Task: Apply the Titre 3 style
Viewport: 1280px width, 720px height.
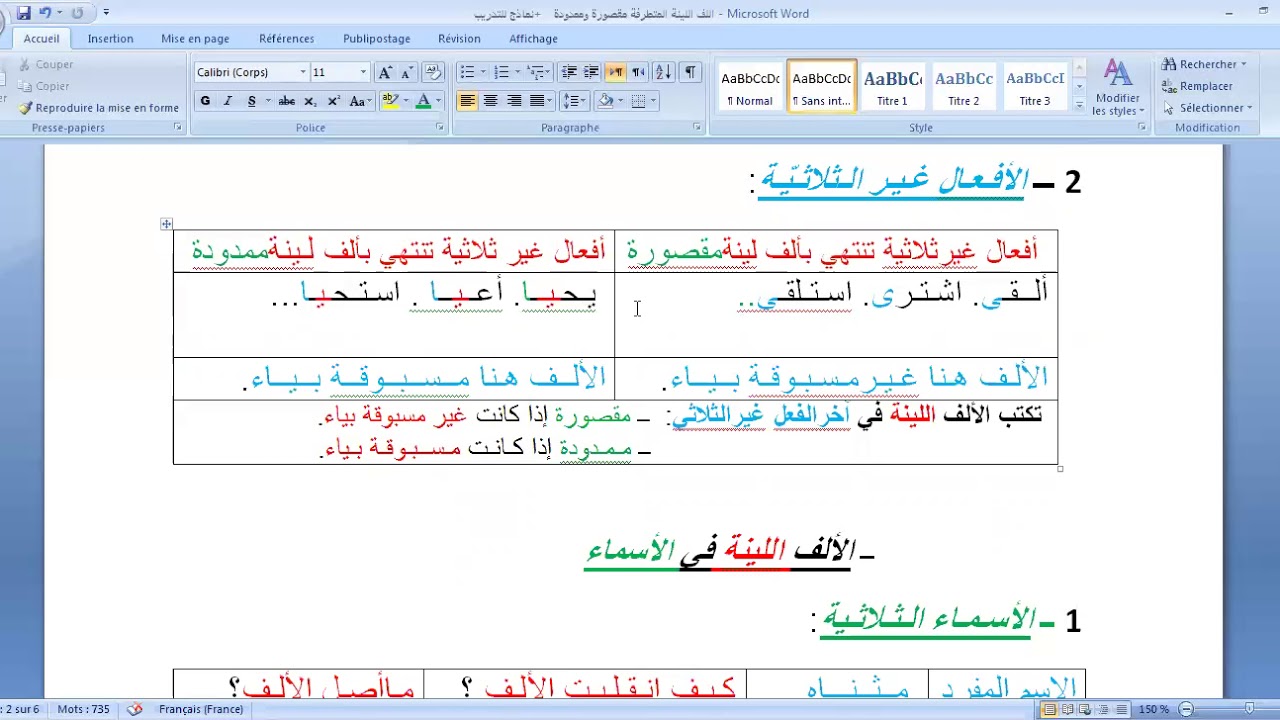Action: click(x=1035, y=87)
